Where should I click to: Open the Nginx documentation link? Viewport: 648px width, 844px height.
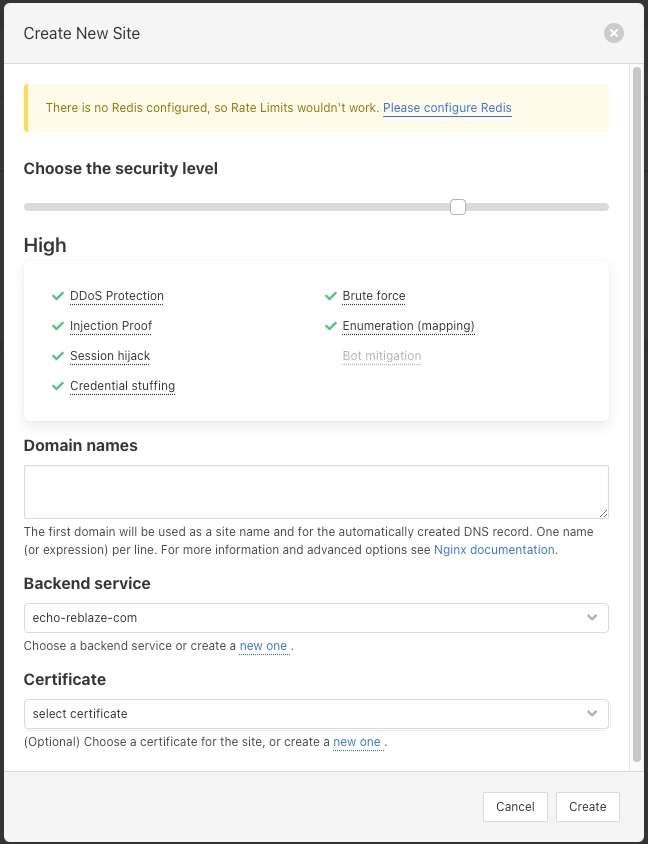pos(494,550)
